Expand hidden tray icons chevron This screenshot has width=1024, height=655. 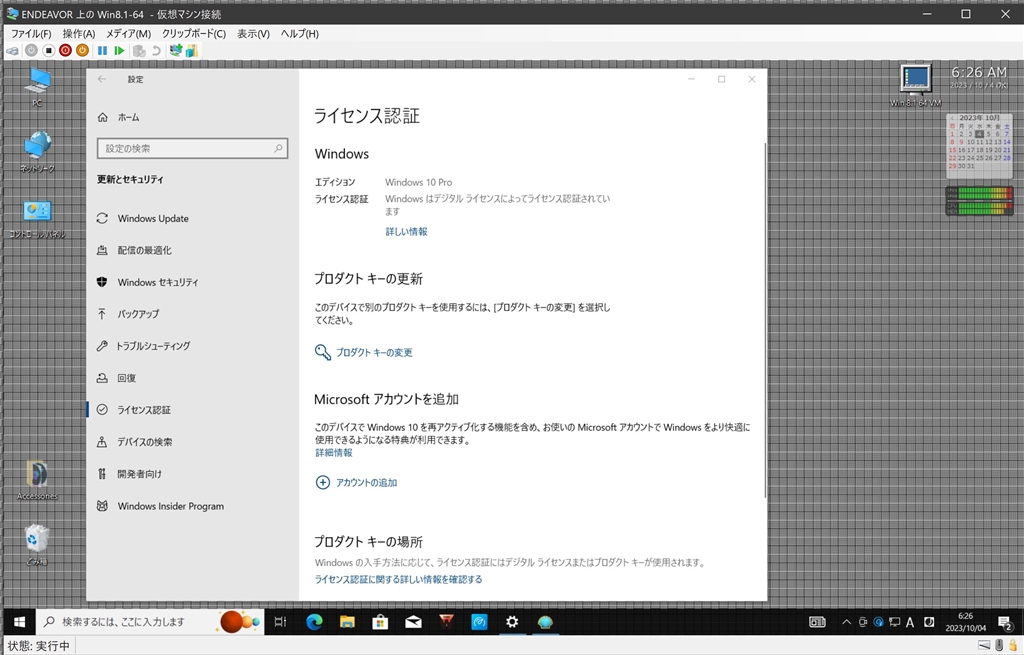[x=846, y=622]
